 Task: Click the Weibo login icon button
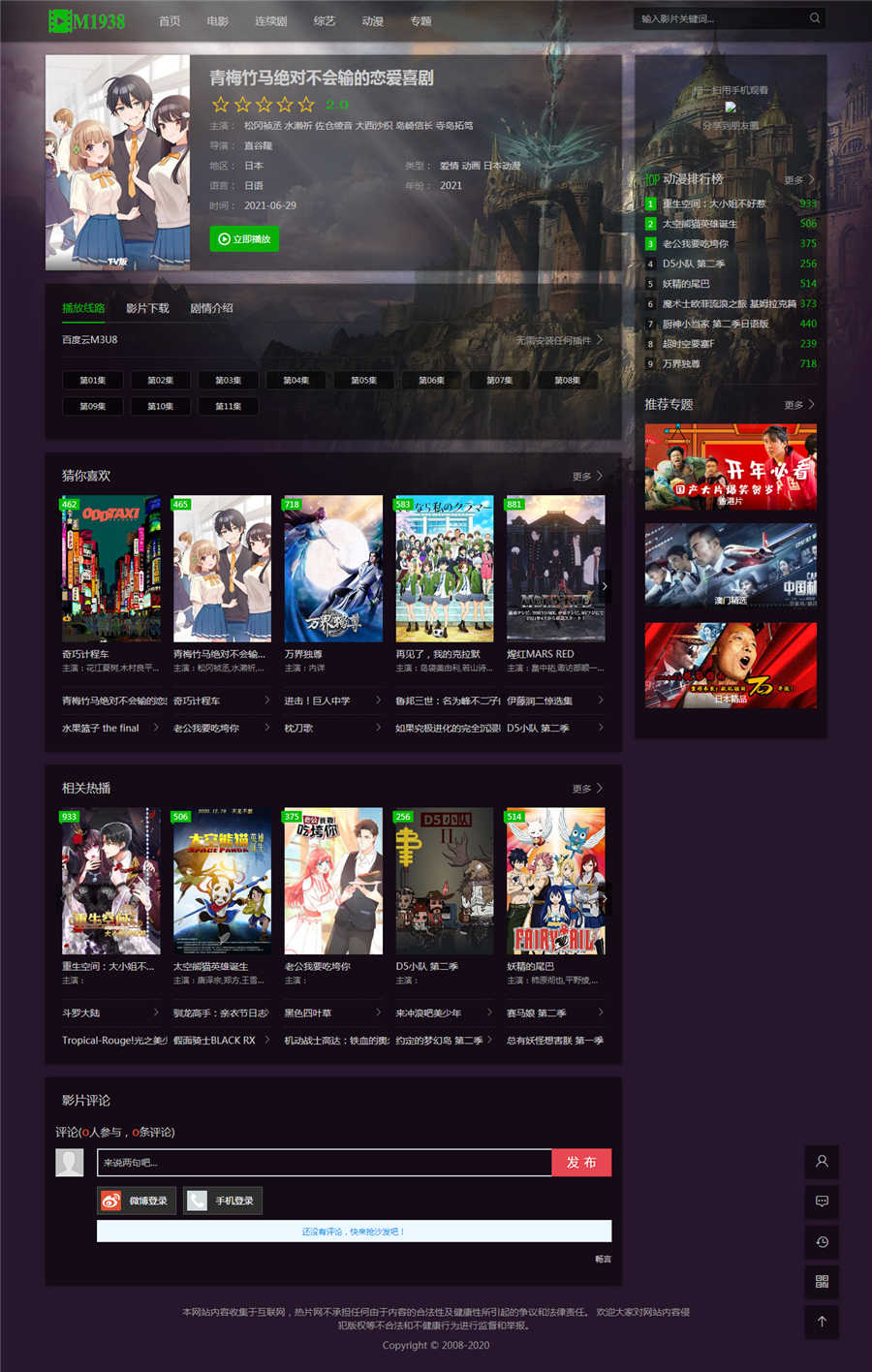click(x=135, y=1201)
